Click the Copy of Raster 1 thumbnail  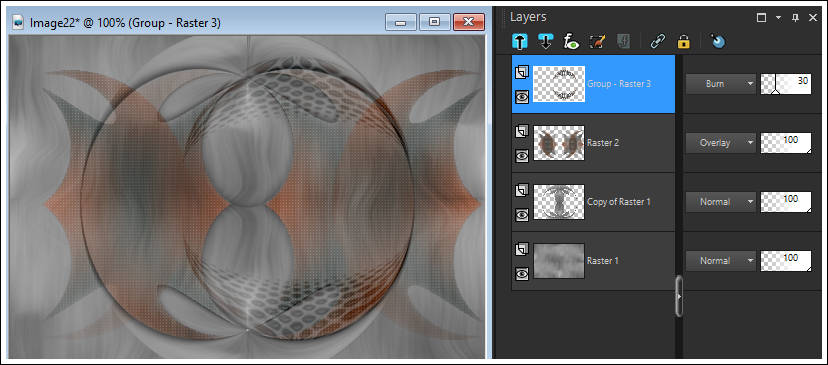click(559, 202)
